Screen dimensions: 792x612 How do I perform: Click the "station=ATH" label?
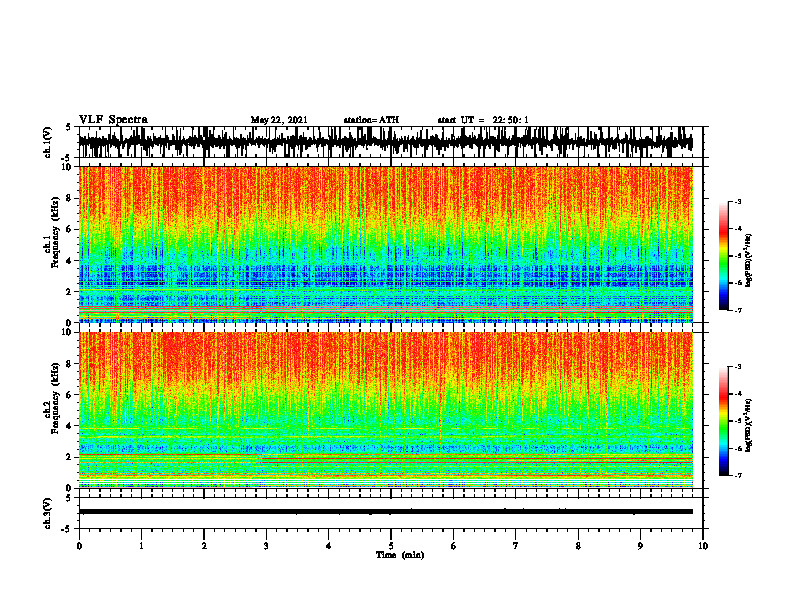[x=371, y=120]
